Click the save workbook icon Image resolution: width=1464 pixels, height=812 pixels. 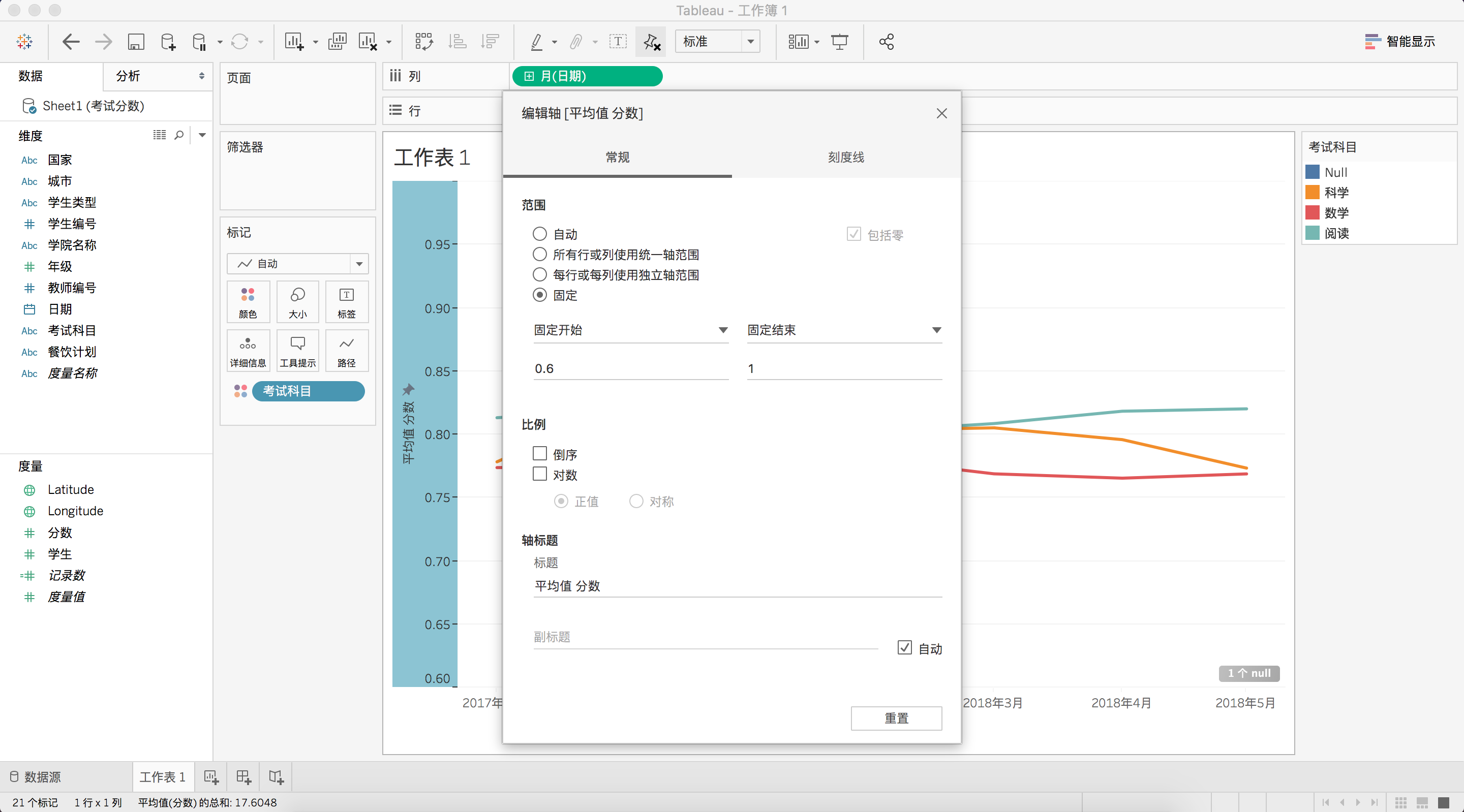pos(136,42)
